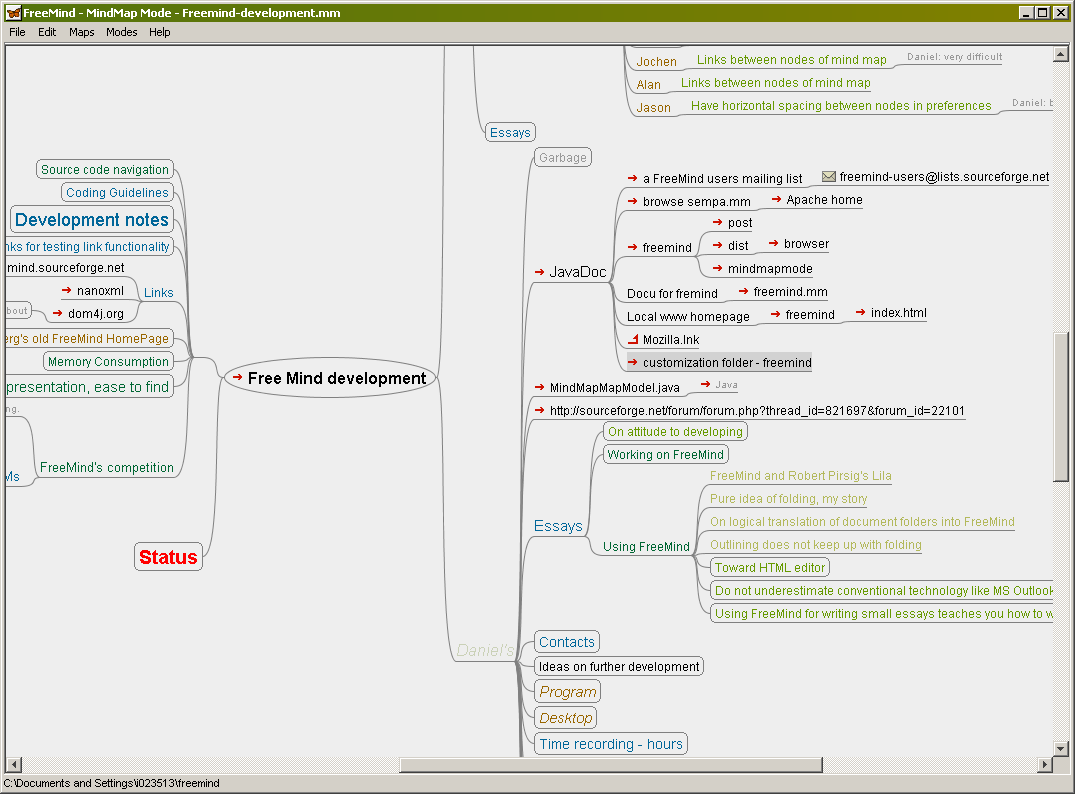Screen dimensions: 1075x794
Task: Select the Local www homepage node
Action: point(688,316)
